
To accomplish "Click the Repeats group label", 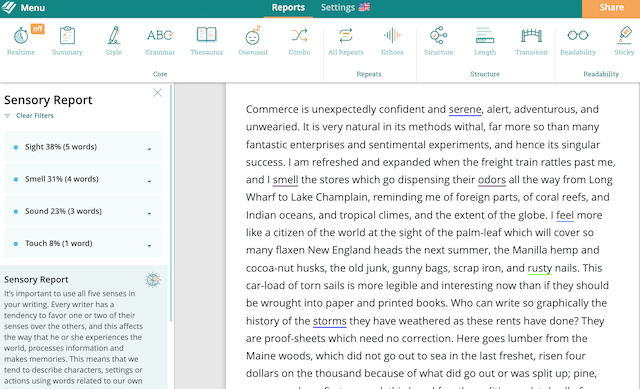I will 369,74.
